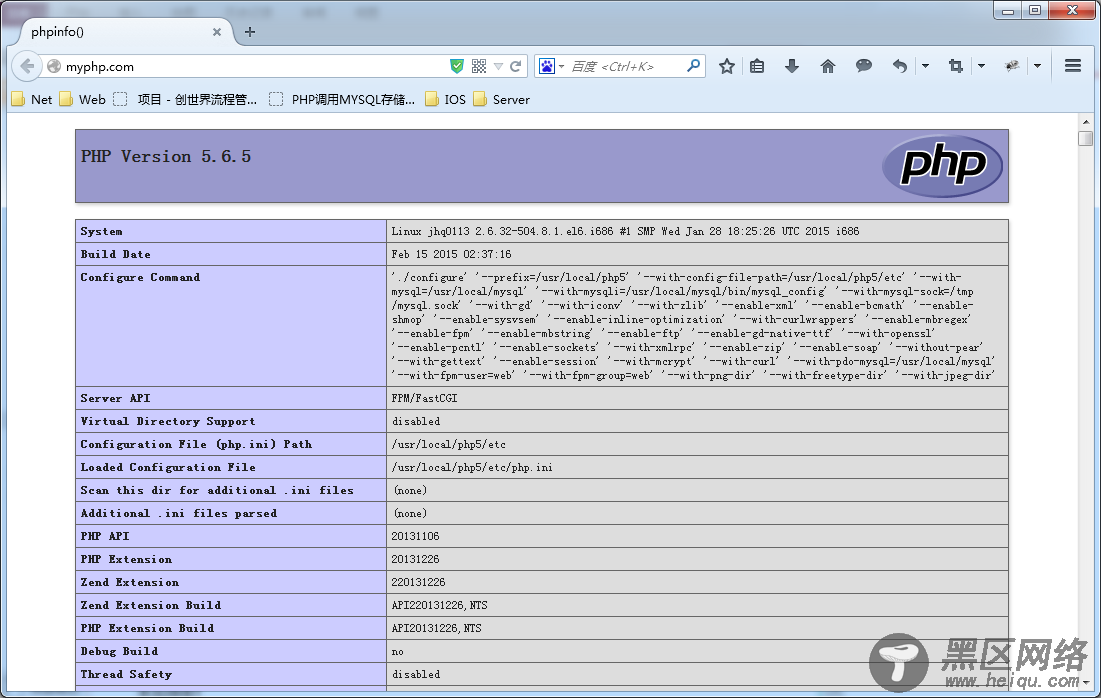Click the vertical scrollbar thumb

[1086, 137]
